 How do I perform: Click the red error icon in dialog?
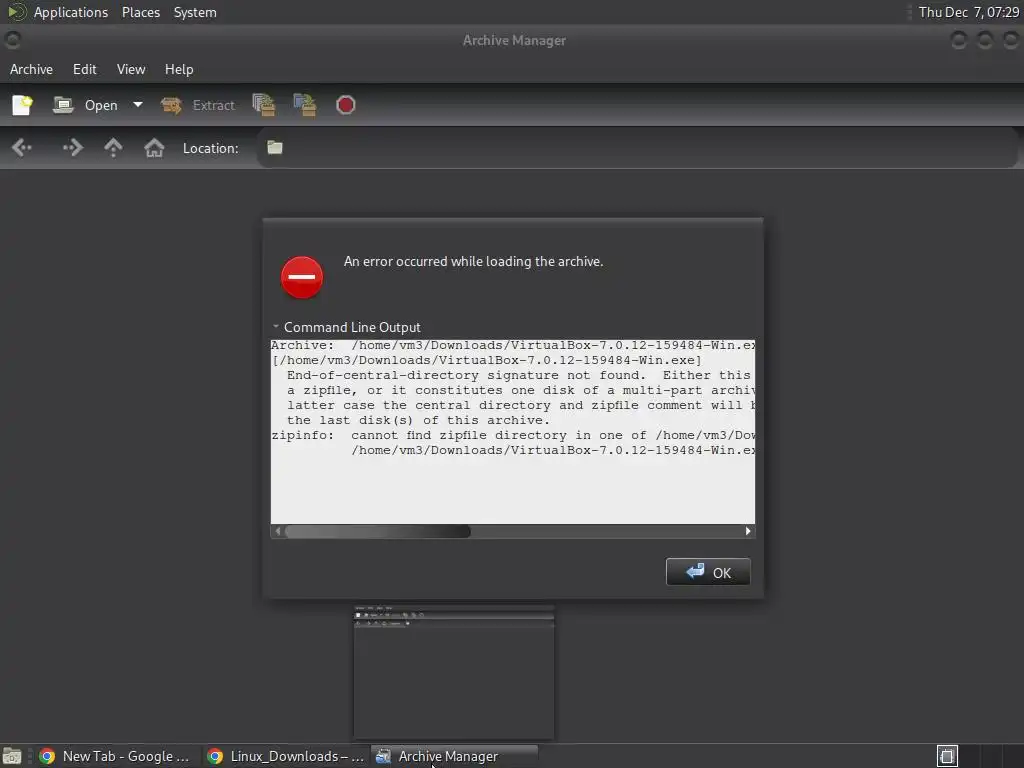[x=302, y=277]
